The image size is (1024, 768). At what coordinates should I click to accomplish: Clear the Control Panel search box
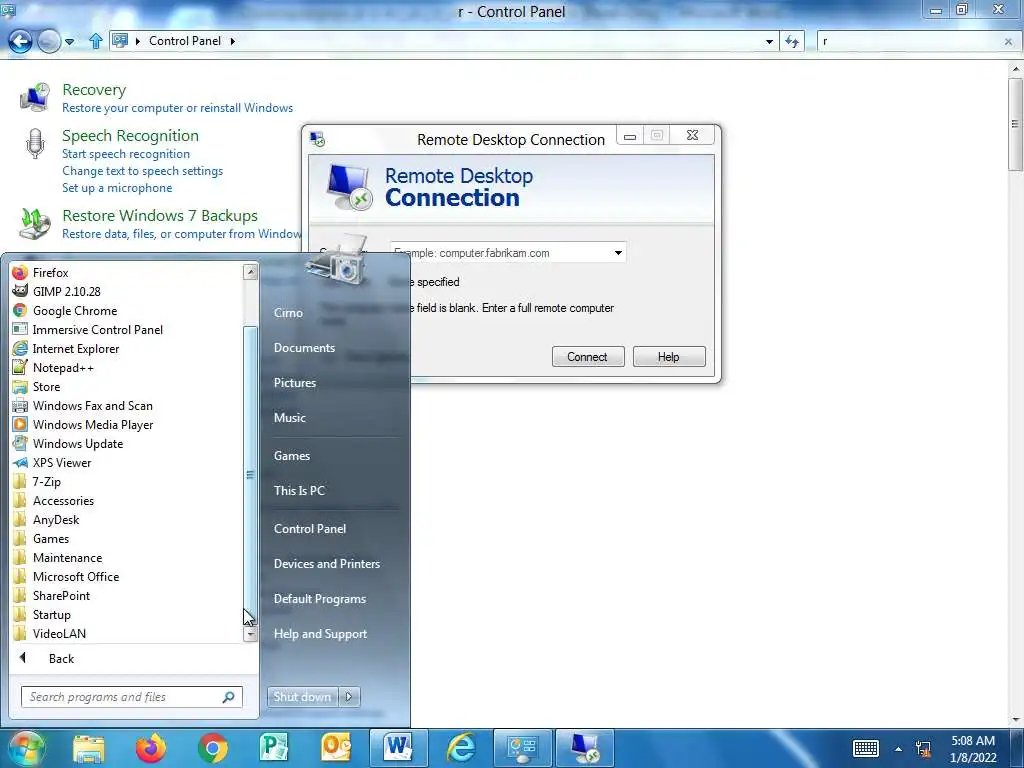click(x=1008, y=41)
